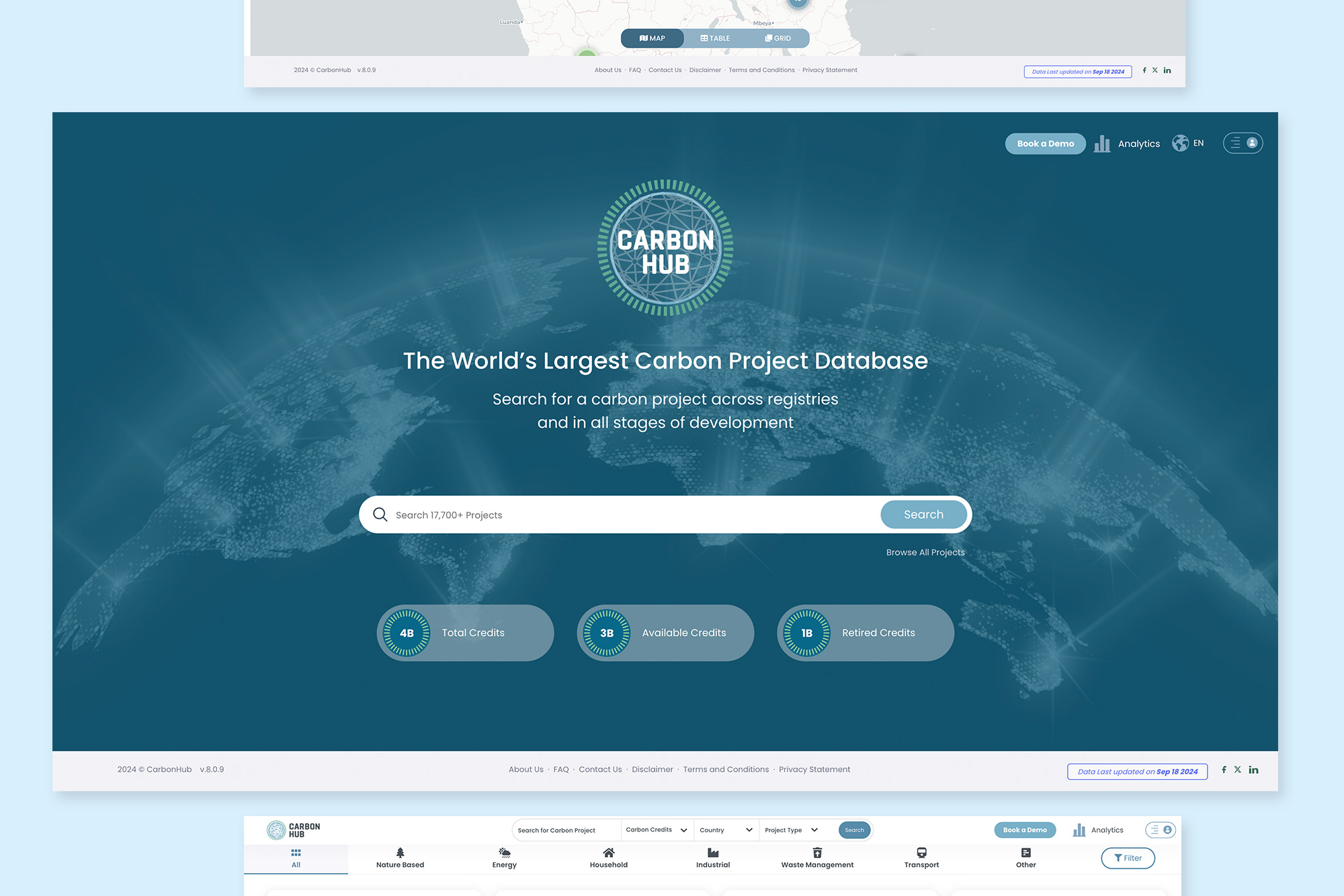Select the Nature Based tree icon
The image size is (1344, 896).
point(401,853)
